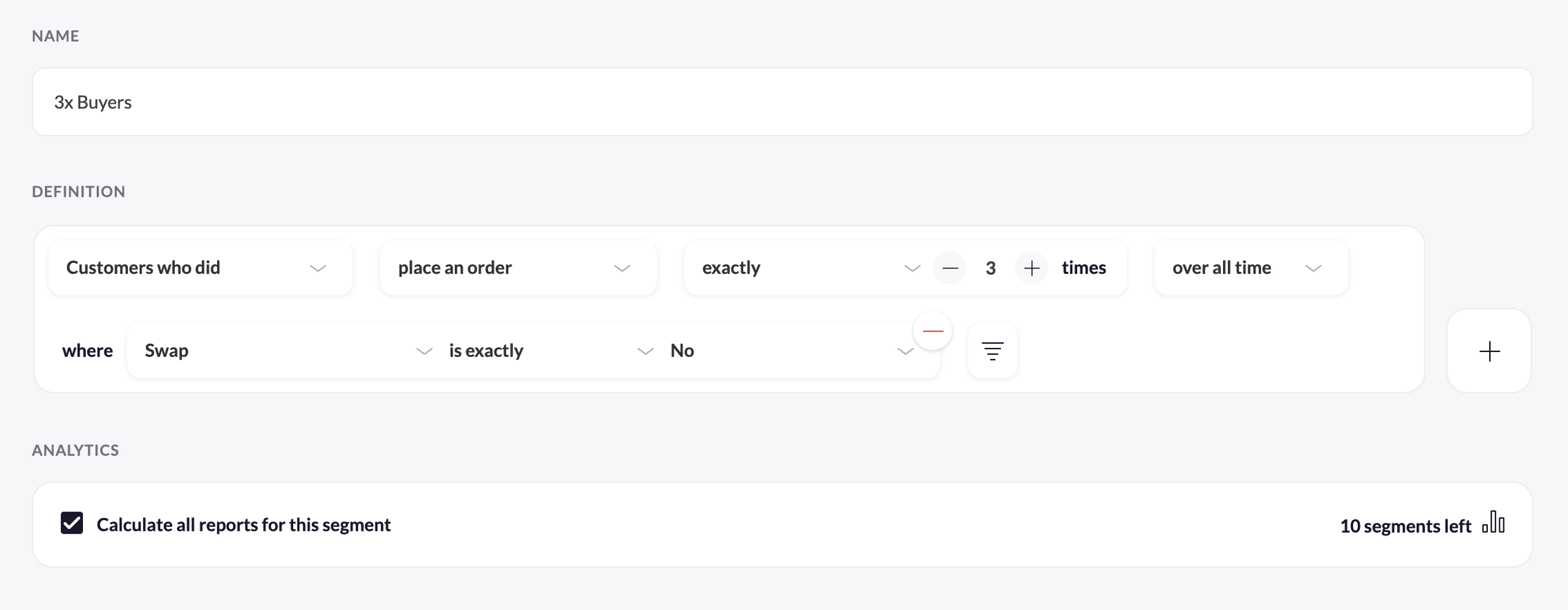Click the 'where' filter label
The image size is (1568, 610).
pyautogui.click(x=87, y=351)
